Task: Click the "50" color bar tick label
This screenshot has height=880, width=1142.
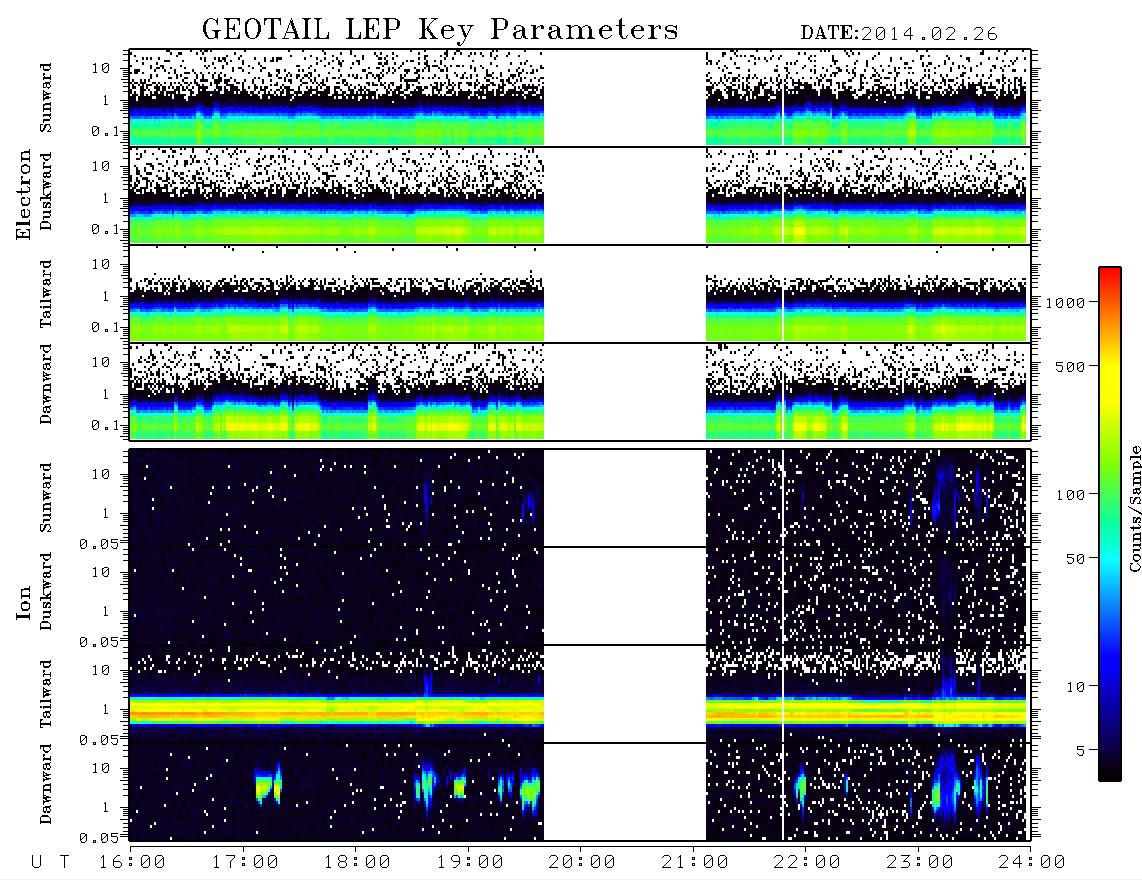Action: 1076,559
